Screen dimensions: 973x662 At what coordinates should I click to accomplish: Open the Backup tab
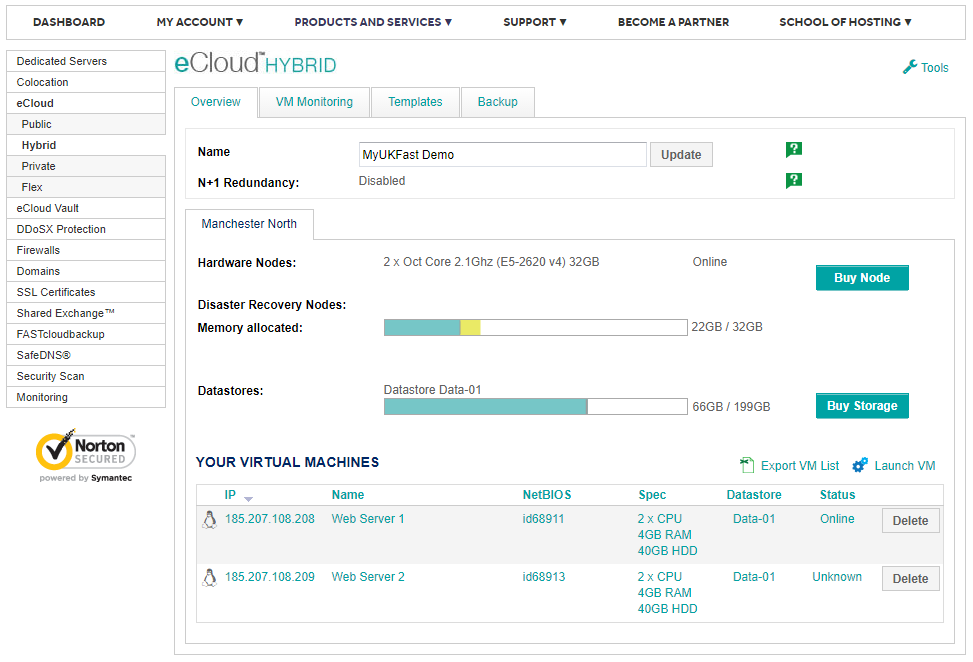[498, 102]
